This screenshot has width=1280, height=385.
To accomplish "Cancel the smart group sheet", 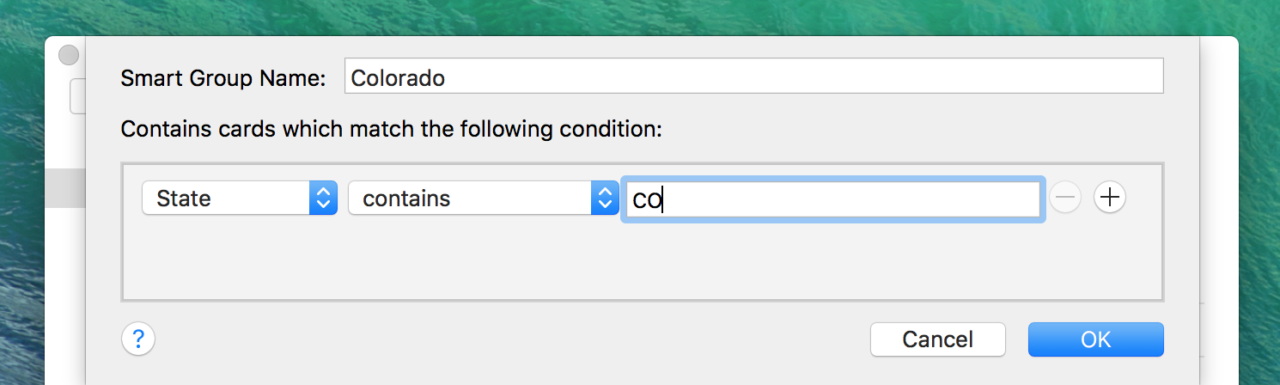I will [x=937, y=339].
